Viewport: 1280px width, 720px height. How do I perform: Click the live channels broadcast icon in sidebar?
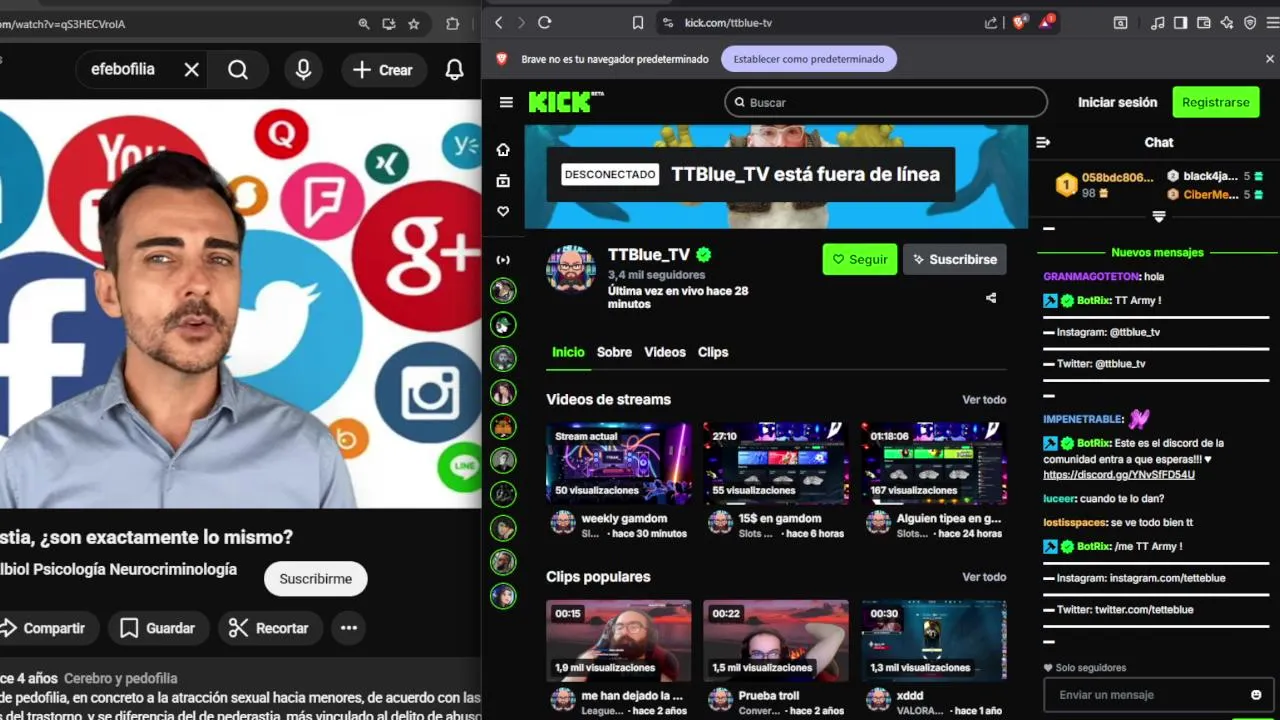503,260
